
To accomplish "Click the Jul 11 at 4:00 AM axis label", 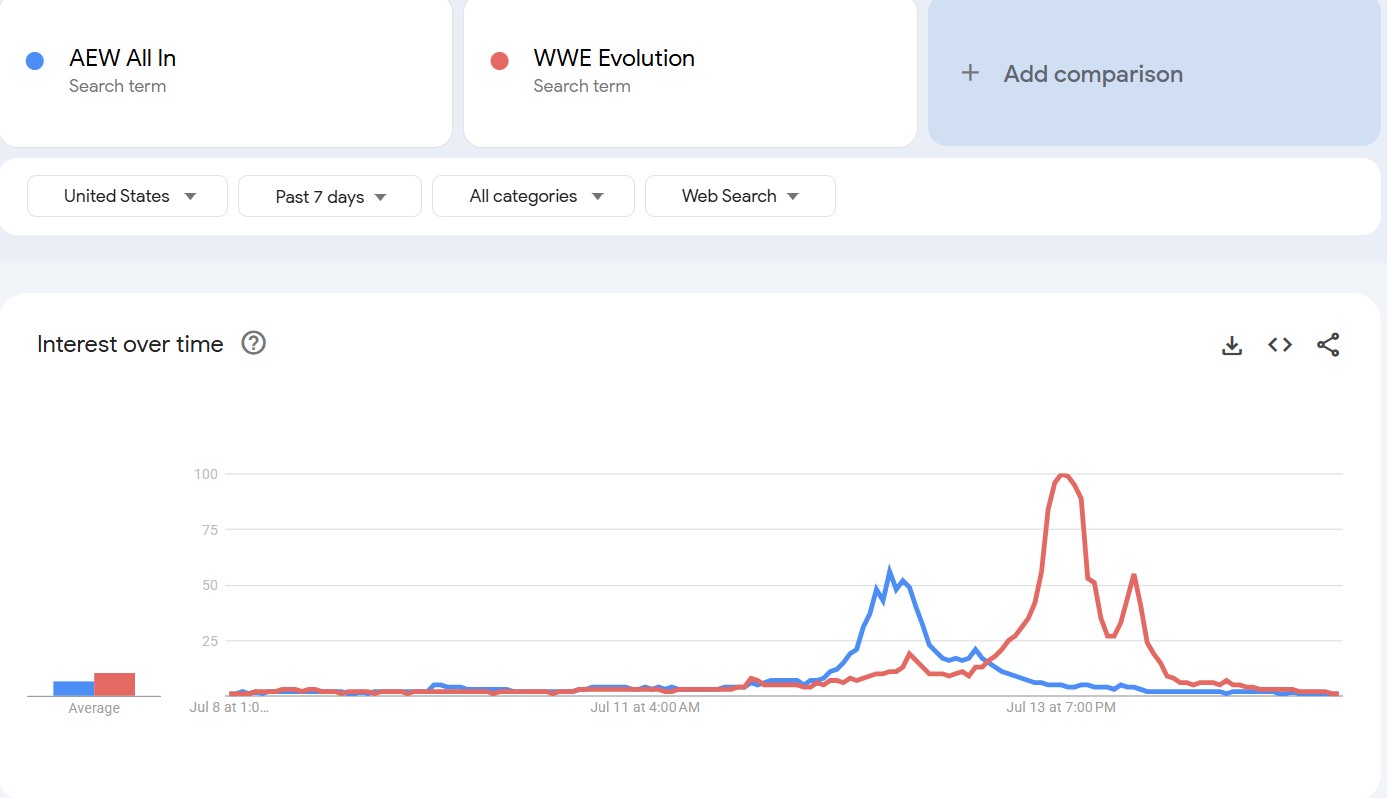I will (645, 708).
